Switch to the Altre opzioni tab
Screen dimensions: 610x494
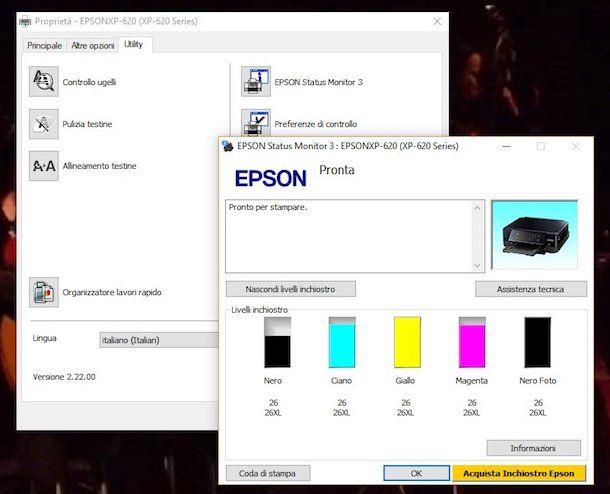pos(93,46)
